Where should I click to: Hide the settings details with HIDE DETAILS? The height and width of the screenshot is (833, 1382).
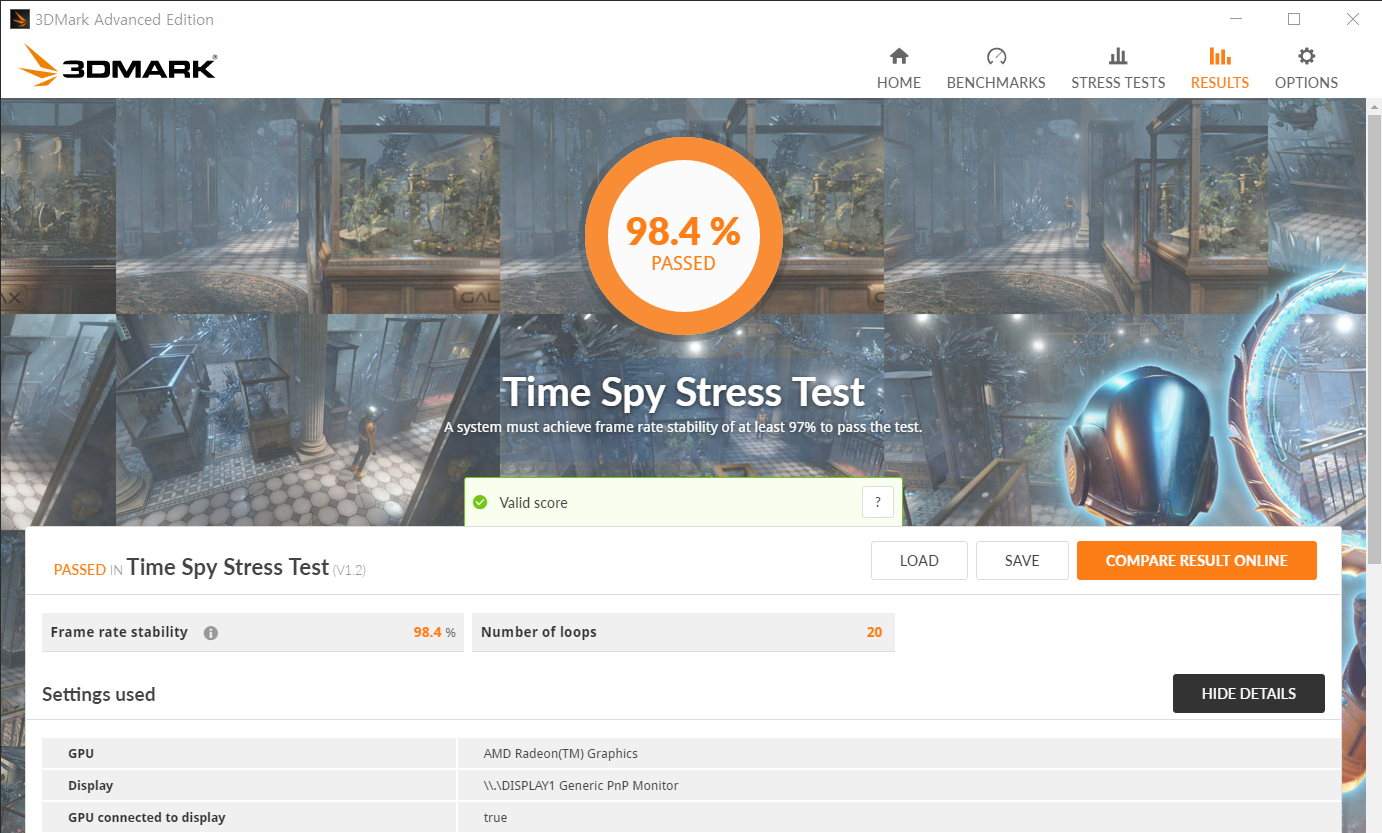point(1248,693)
